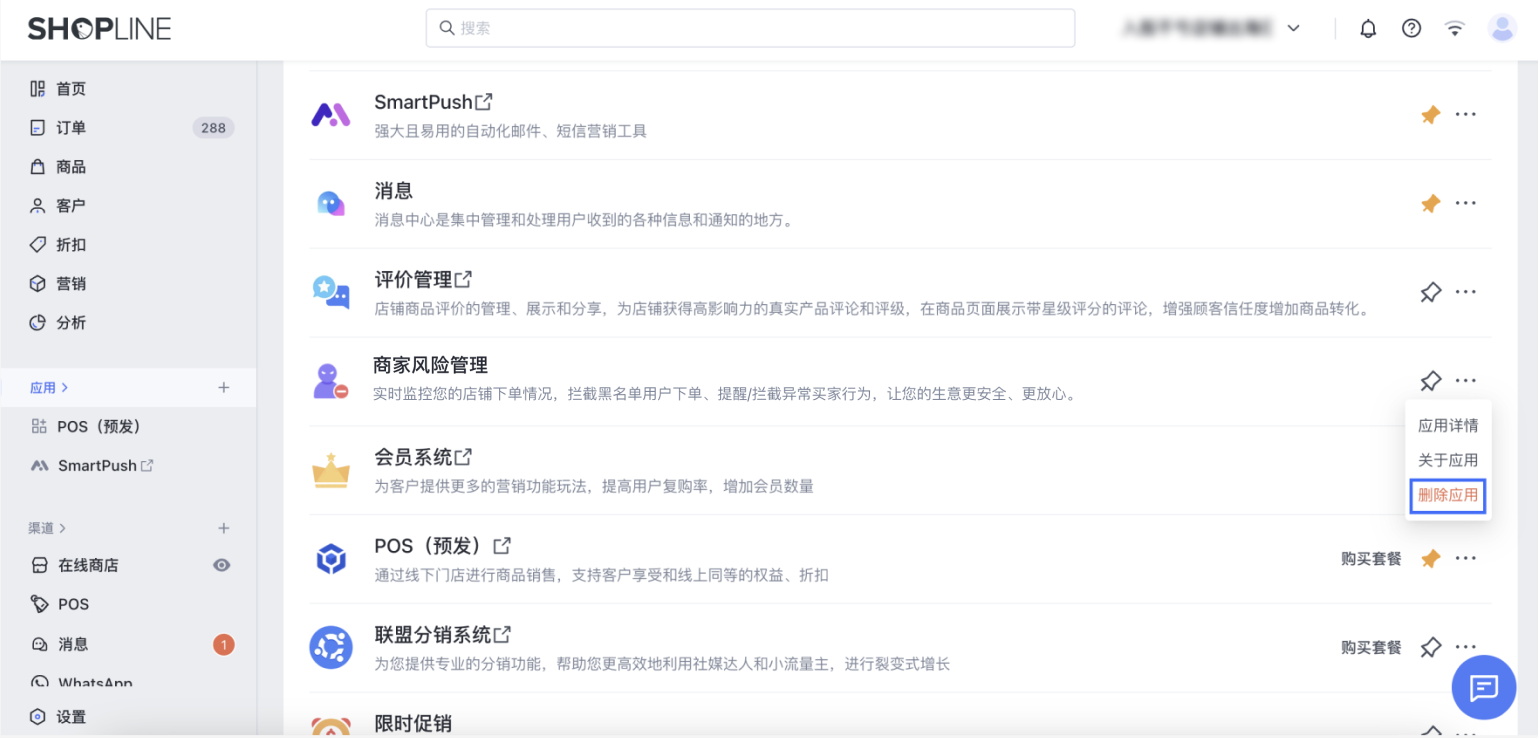
Task: Pin the 商家风险管理 app
Action: pyautogui.click(x=1431, y=381)
